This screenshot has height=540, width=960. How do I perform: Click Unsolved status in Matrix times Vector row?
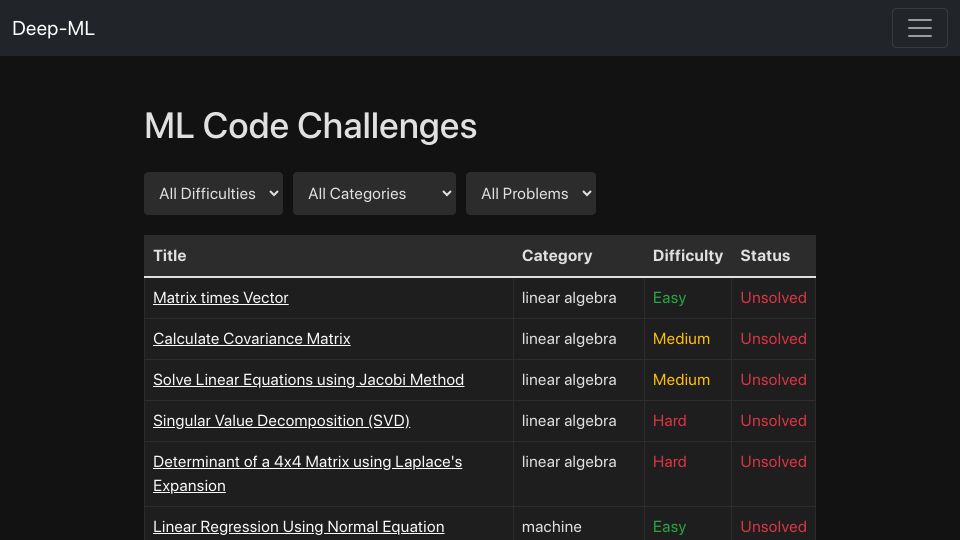pos(773,298)
